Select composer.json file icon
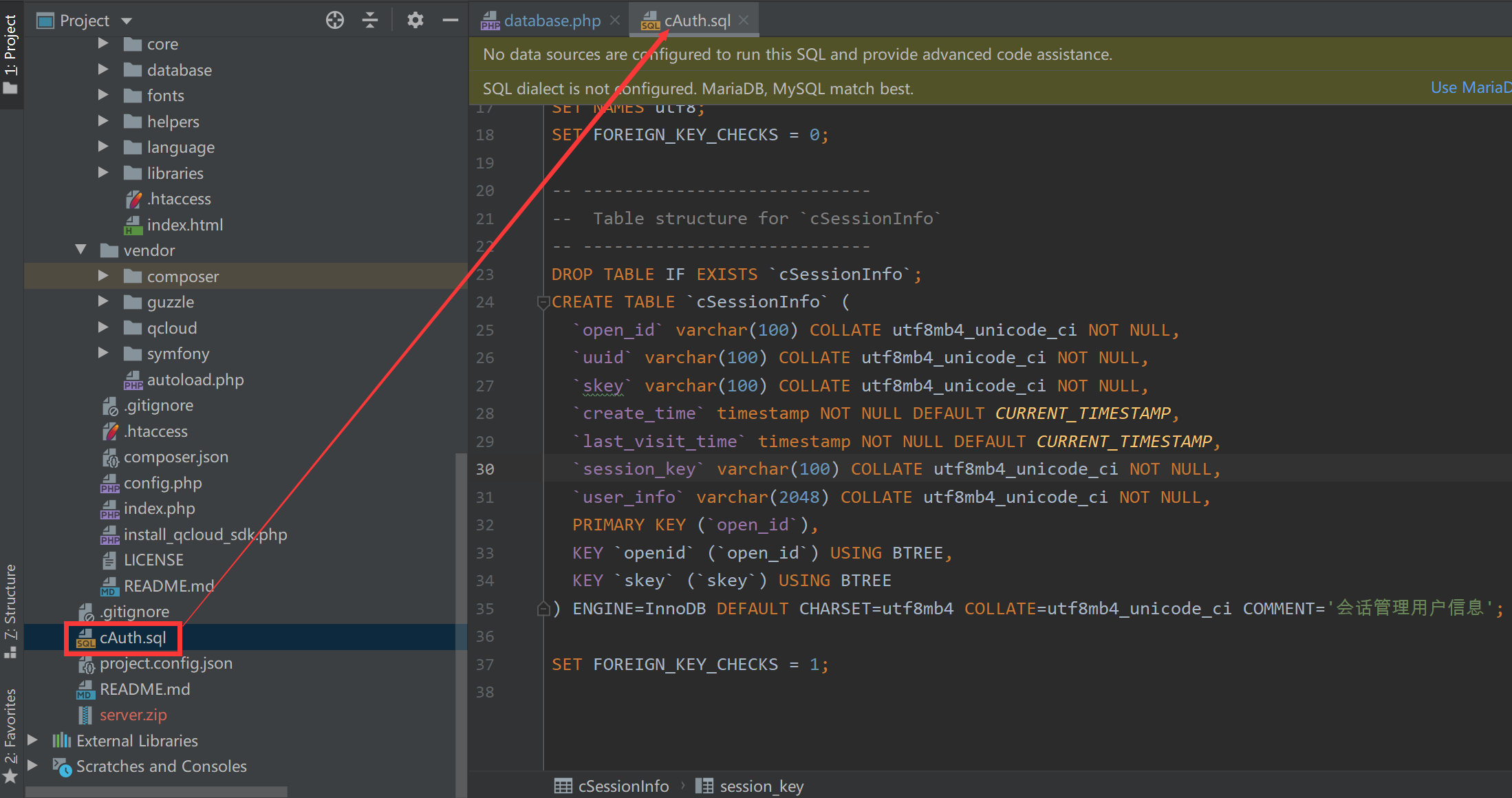 [110, 457]
